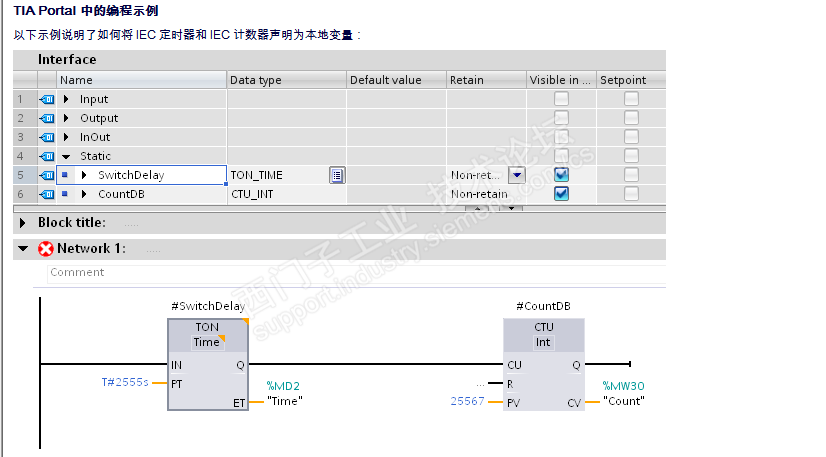Click the Network 1 red error icon
Viewport: 826px width, 457px height.
46,249
